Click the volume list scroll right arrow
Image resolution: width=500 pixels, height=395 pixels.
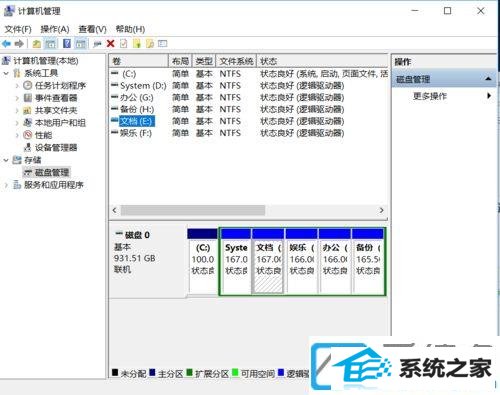[382, 210]
